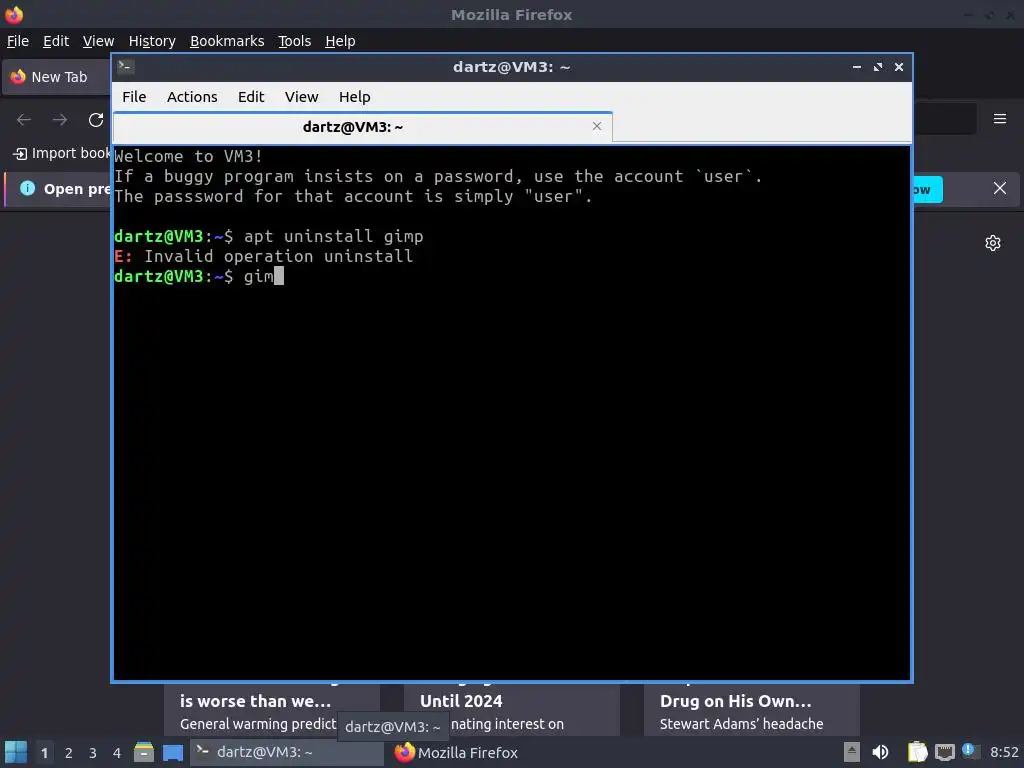
Task: Open Firefox History menu
Action: 152,41
